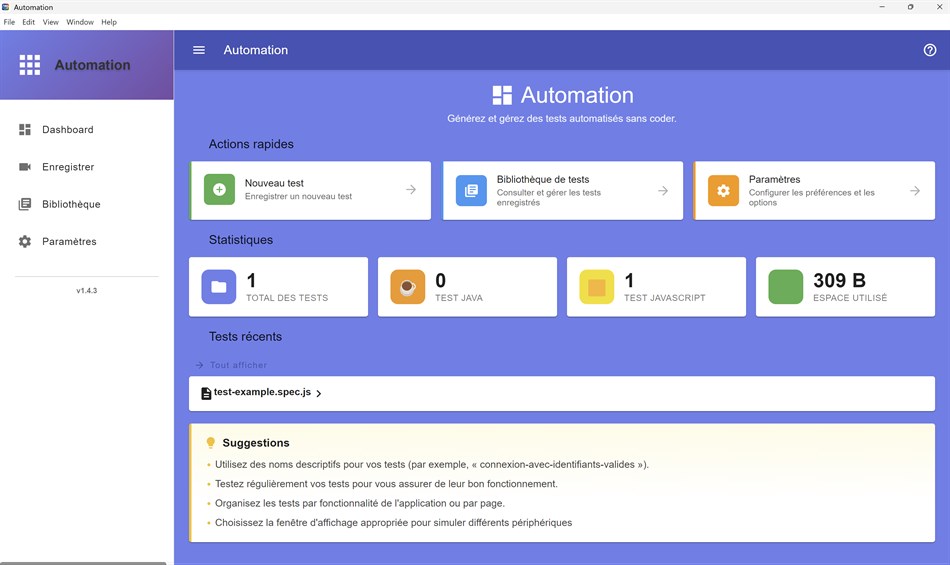The height and width of the screenshot is (565, 950).
Task: Click arrow on Nouveau test card
Action: (x=411, y=190)
